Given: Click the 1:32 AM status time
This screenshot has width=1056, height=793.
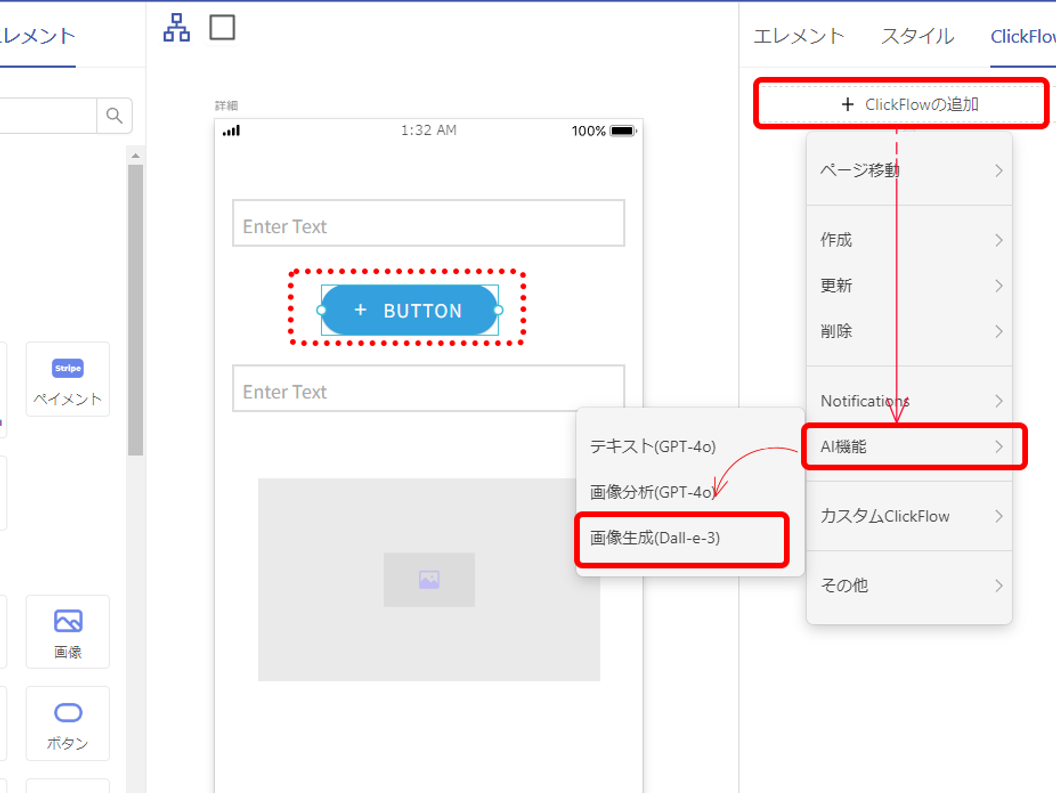Looking at the screenshot, I should (428, 131).
